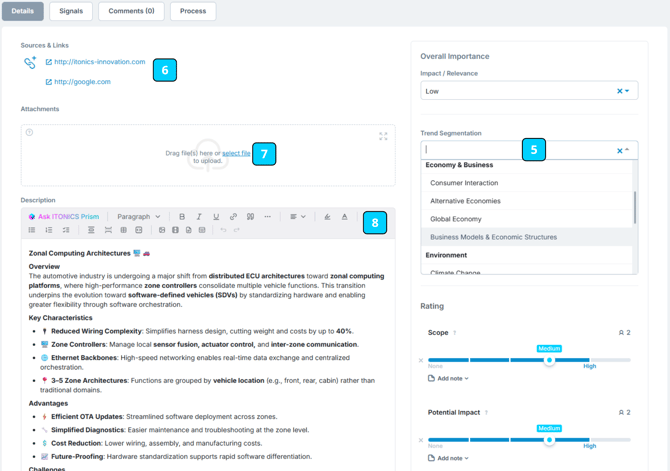Open the itonics-innovation.com source link
This screenshot has width=670, height=471.
pyautogui.click(x=99, y=62)
